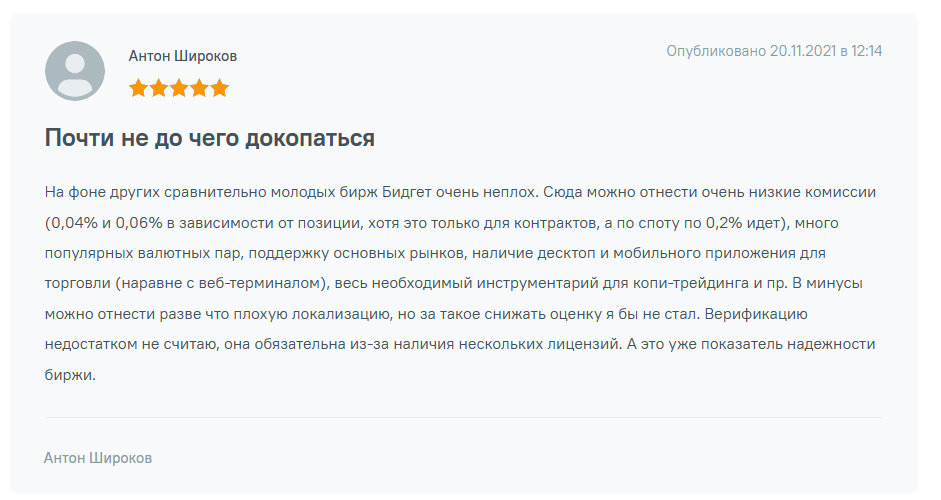Screen dimensions: 941x500
Task: Click the publication date 20.11.2021
Action: [803, 50]
